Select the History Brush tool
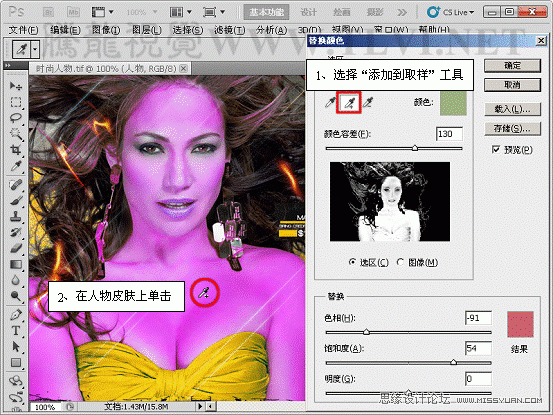 pyautogui.click(x=16, y=232)
